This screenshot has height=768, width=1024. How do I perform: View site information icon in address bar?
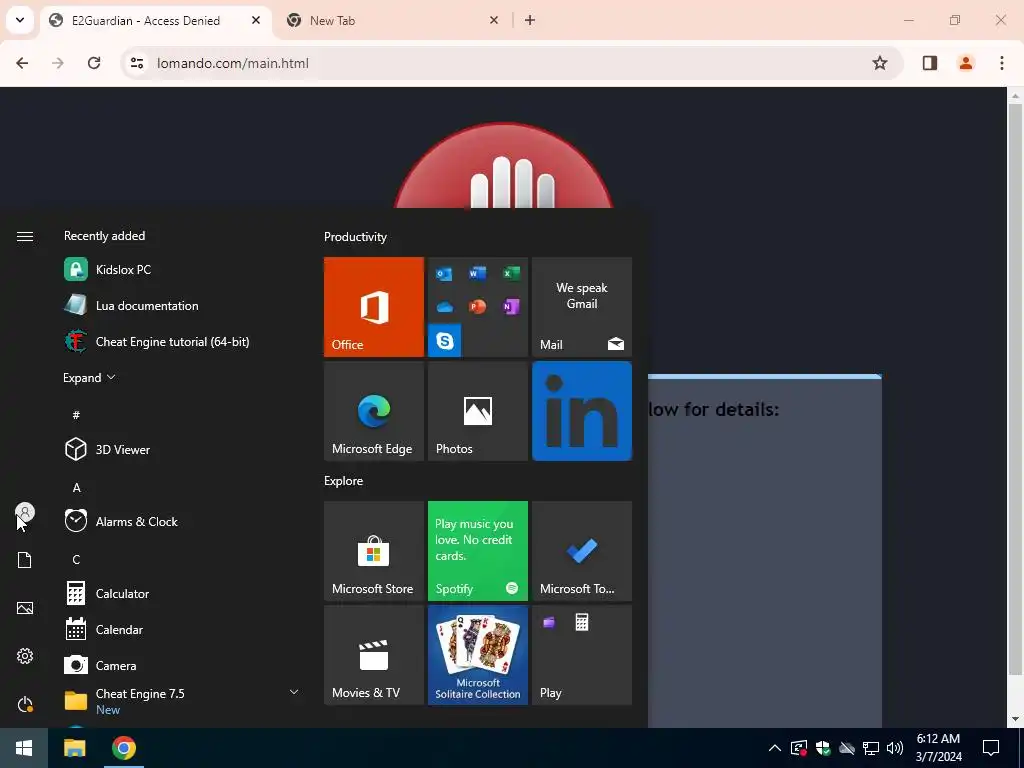click(136, 63)
